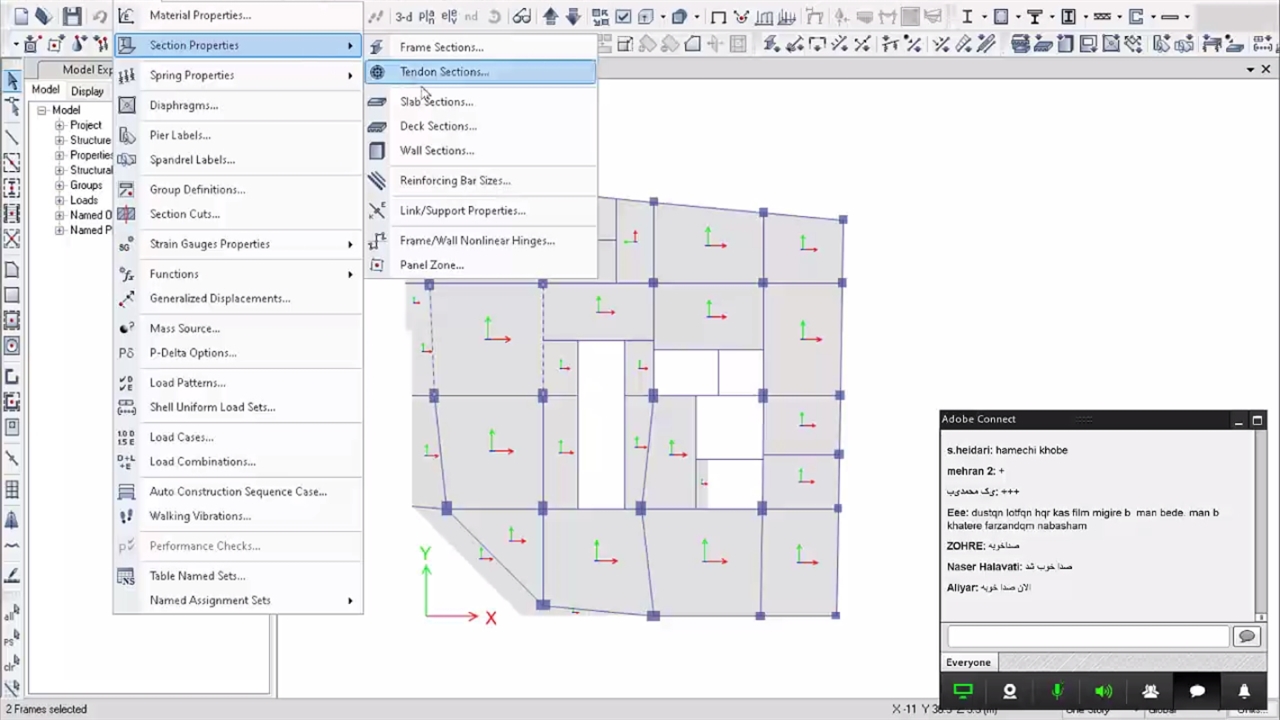Click the Save model icon
The height and width of the screenshot is (720, 1280).
[71, 16]
